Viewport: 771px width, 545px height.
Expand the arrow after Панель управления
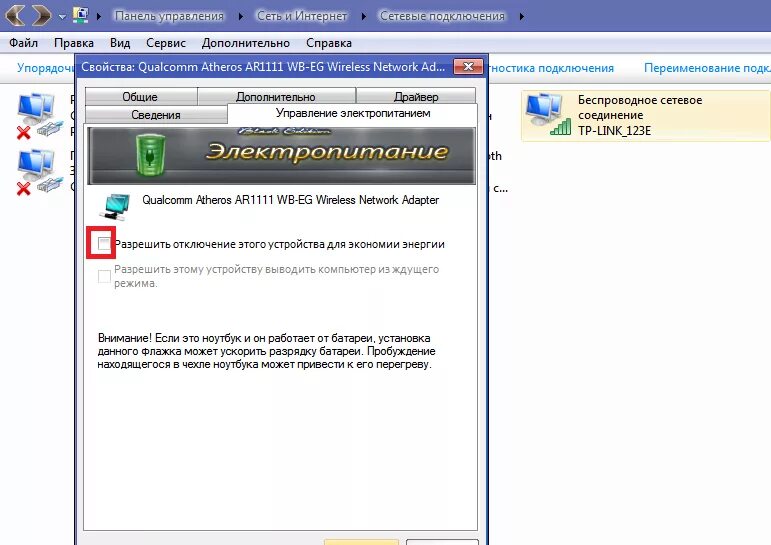[x=240, y=16]
